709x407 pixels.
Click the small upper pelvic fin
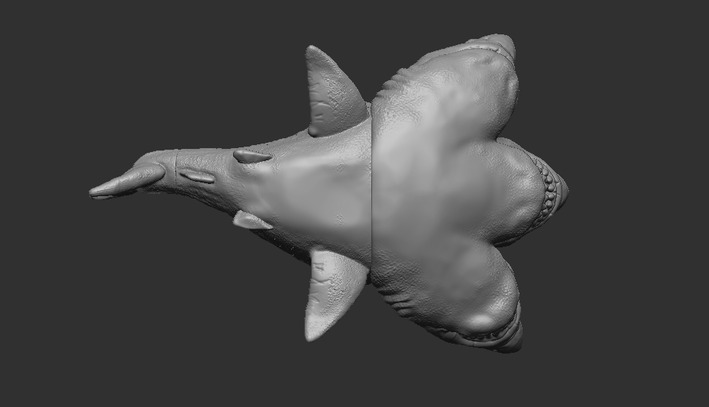click(252, 156)
